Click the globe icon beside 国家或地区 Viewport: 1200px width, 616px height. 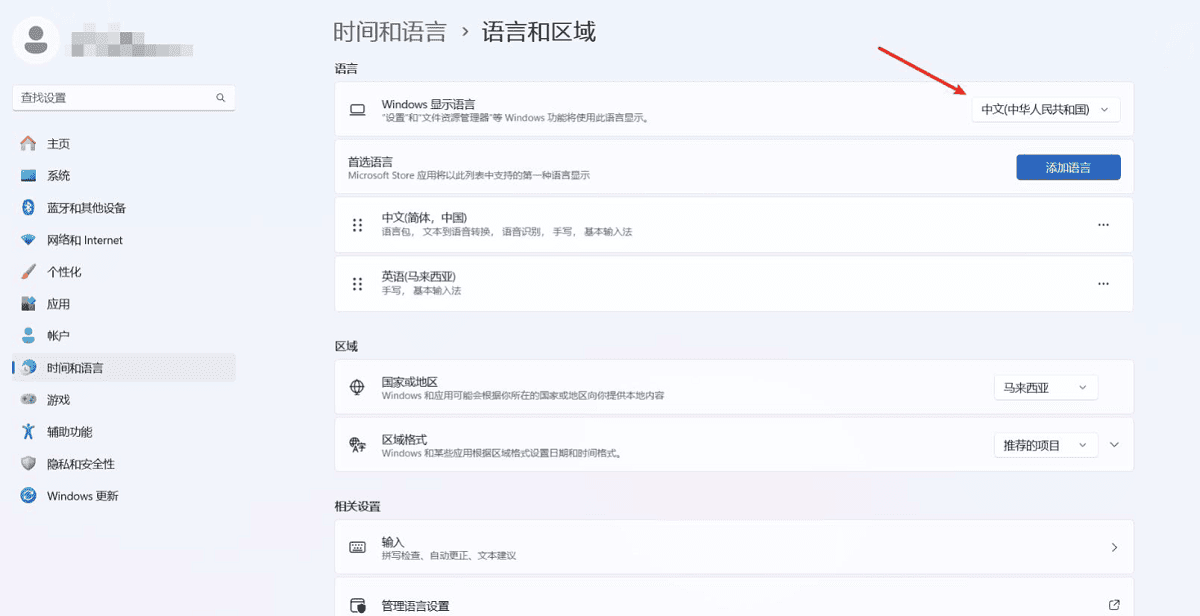[357, 388]
